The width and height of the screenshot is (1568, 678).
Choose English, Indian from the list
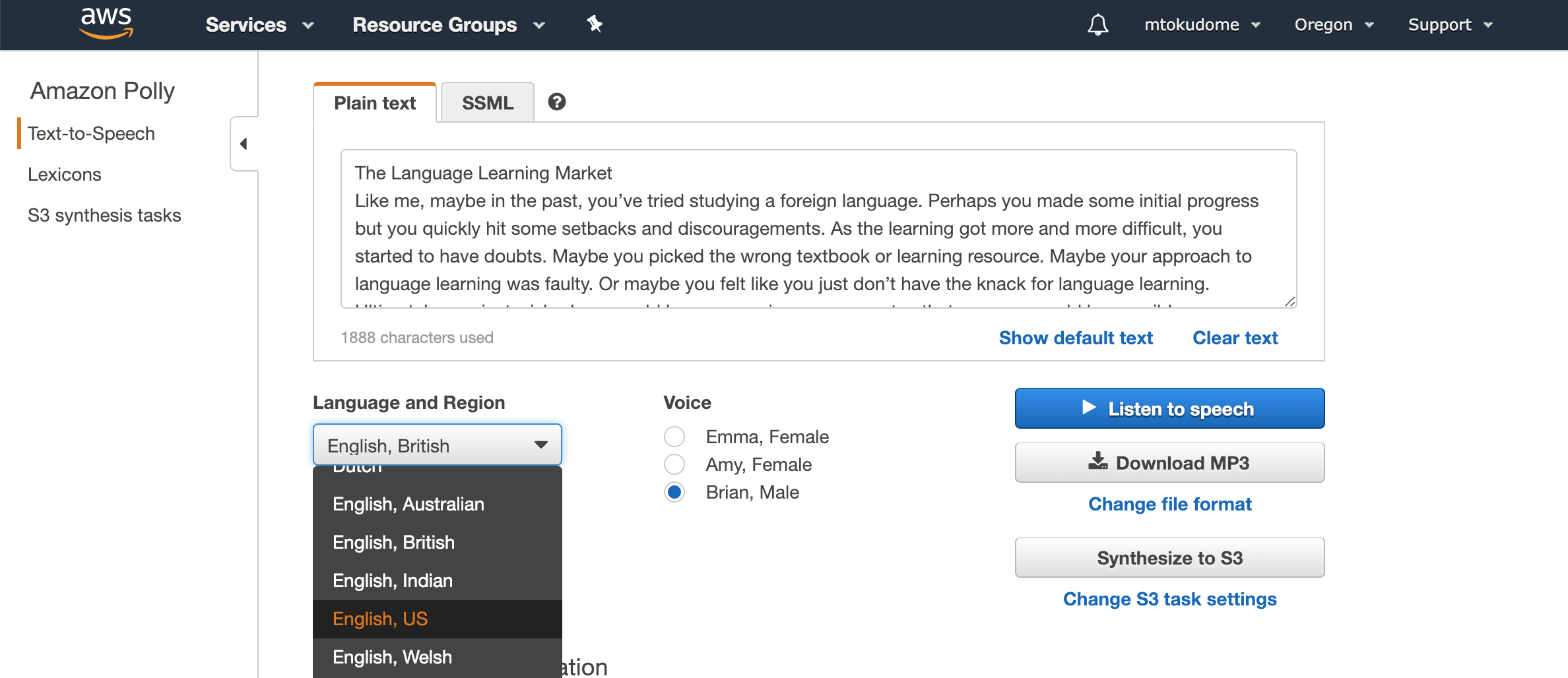pos(438,580)
